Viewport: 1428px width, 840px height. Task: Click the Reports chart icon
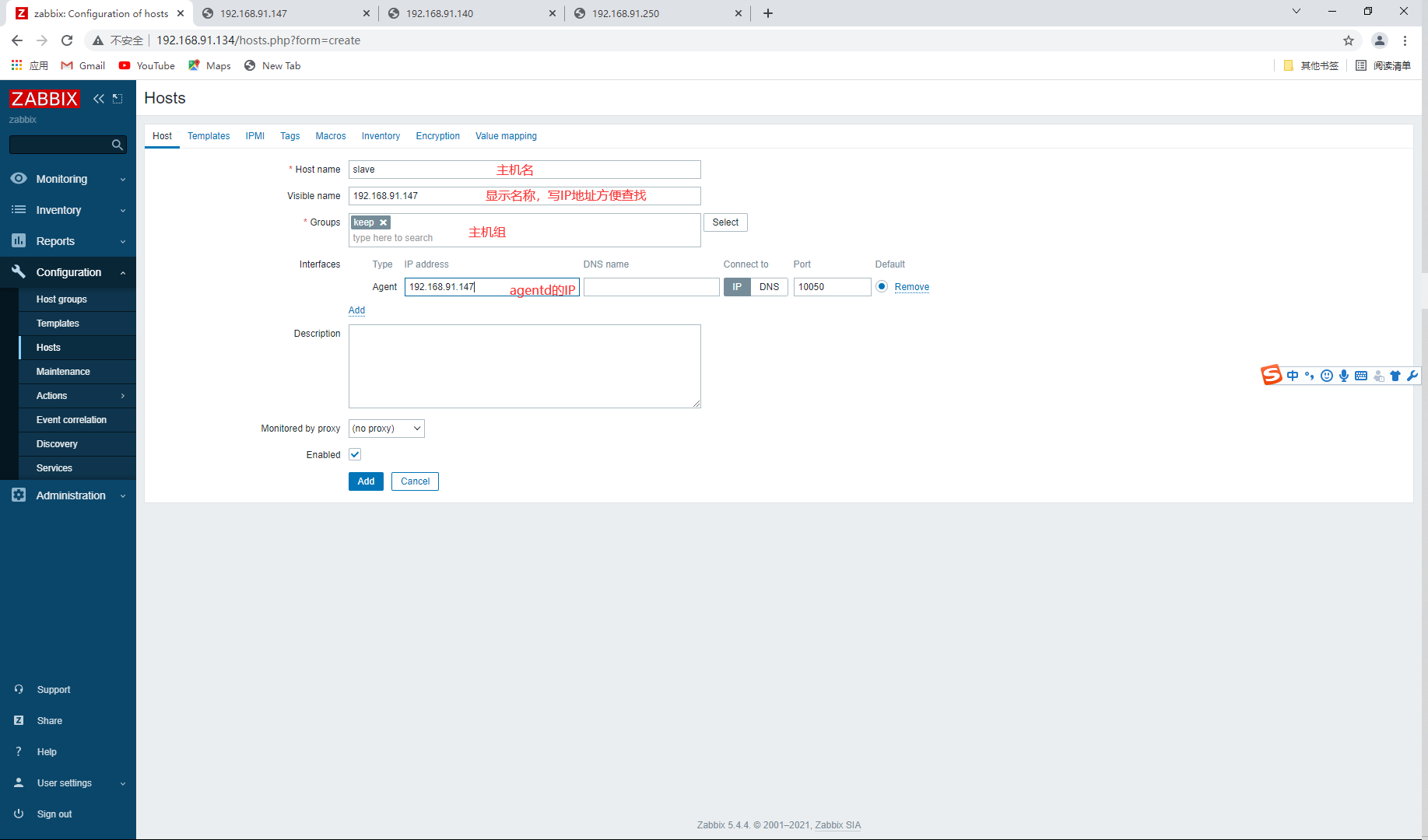(x=19, y=240)
